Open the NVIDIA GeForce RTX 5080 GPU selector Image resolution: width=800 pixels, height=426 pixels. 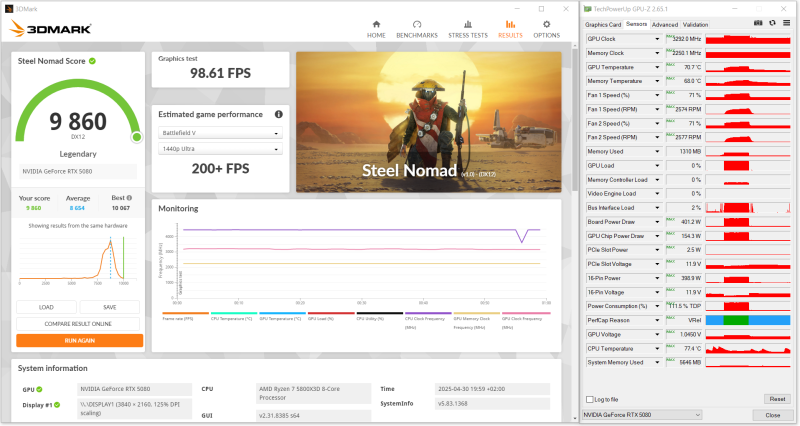[x=642, y=415]
